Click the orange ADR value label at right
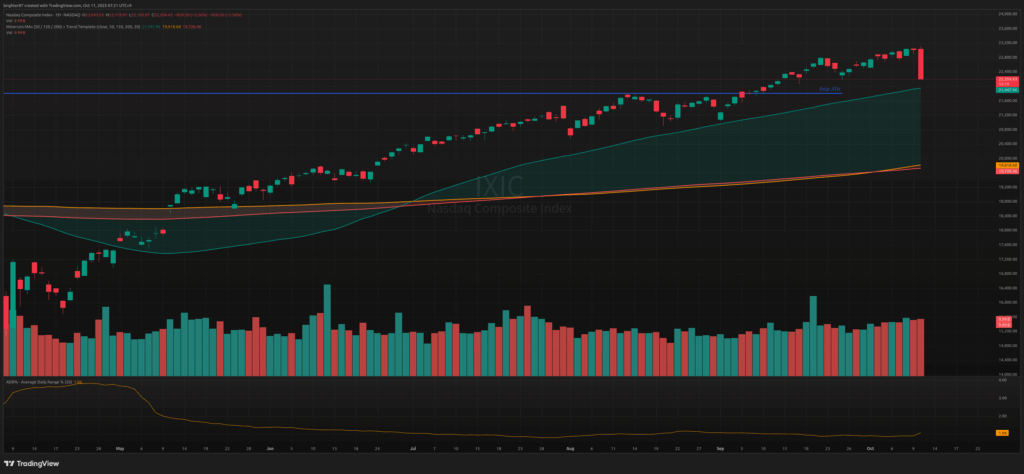 [x=1000, y=432]
